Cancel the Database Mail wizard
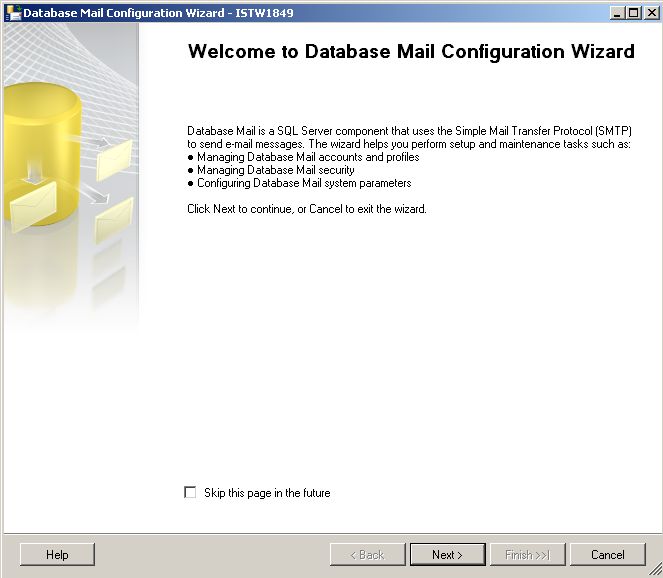 608,554
